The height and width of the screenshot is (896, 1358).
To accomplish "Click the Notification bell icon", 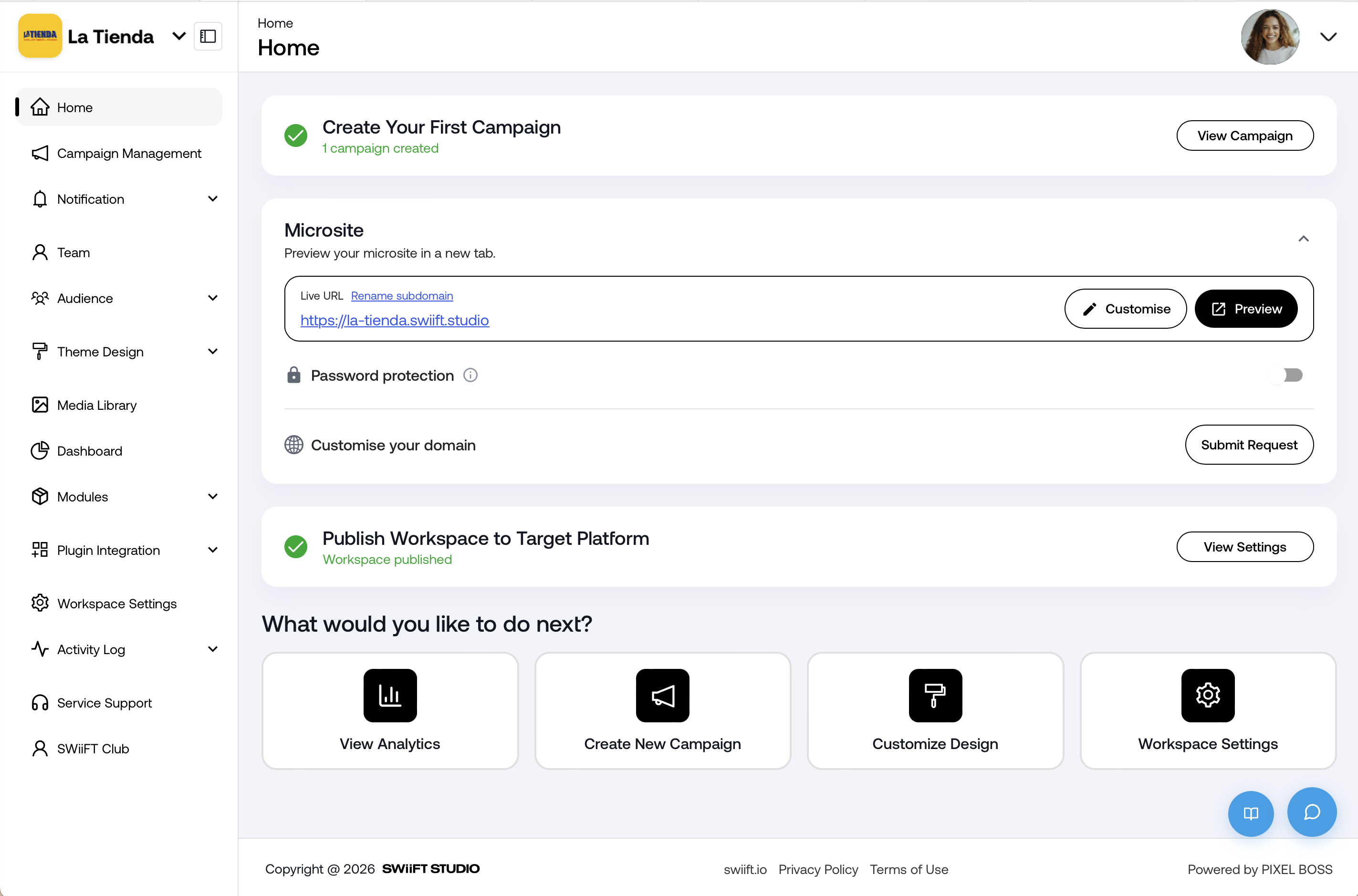I will pos(40,199).
